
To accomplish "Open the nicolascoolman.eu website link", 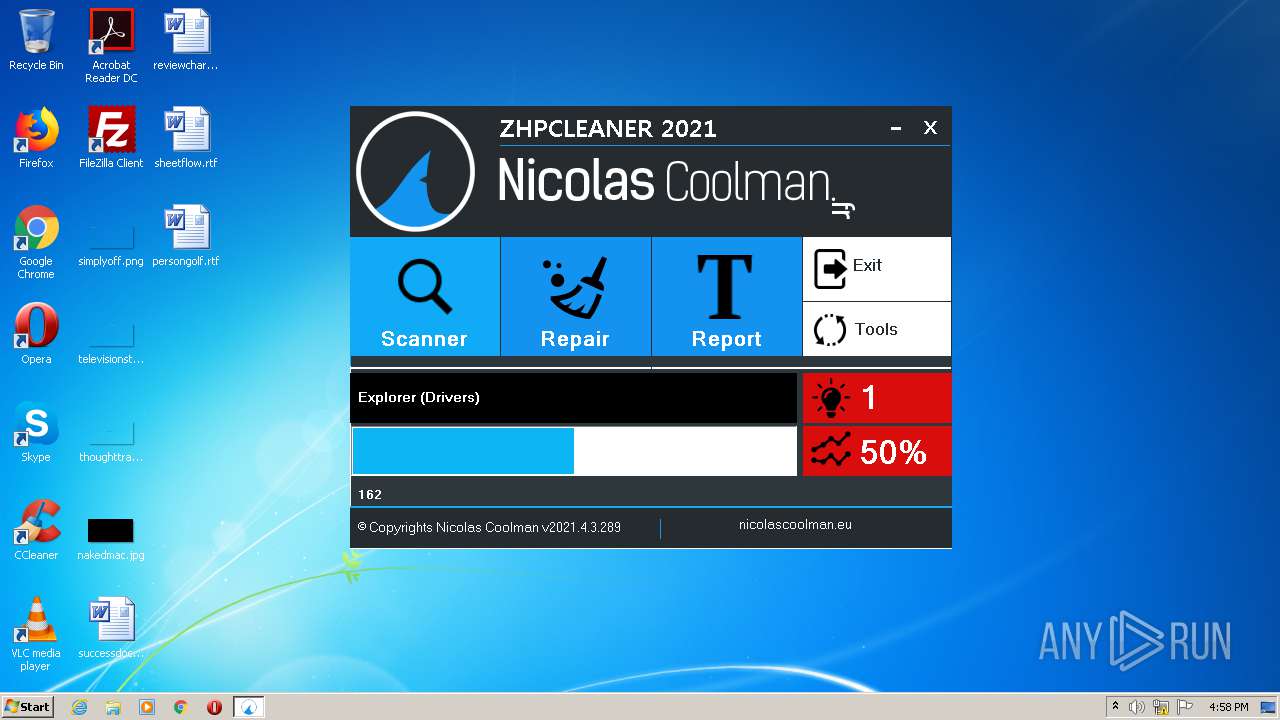I will 795,525.
